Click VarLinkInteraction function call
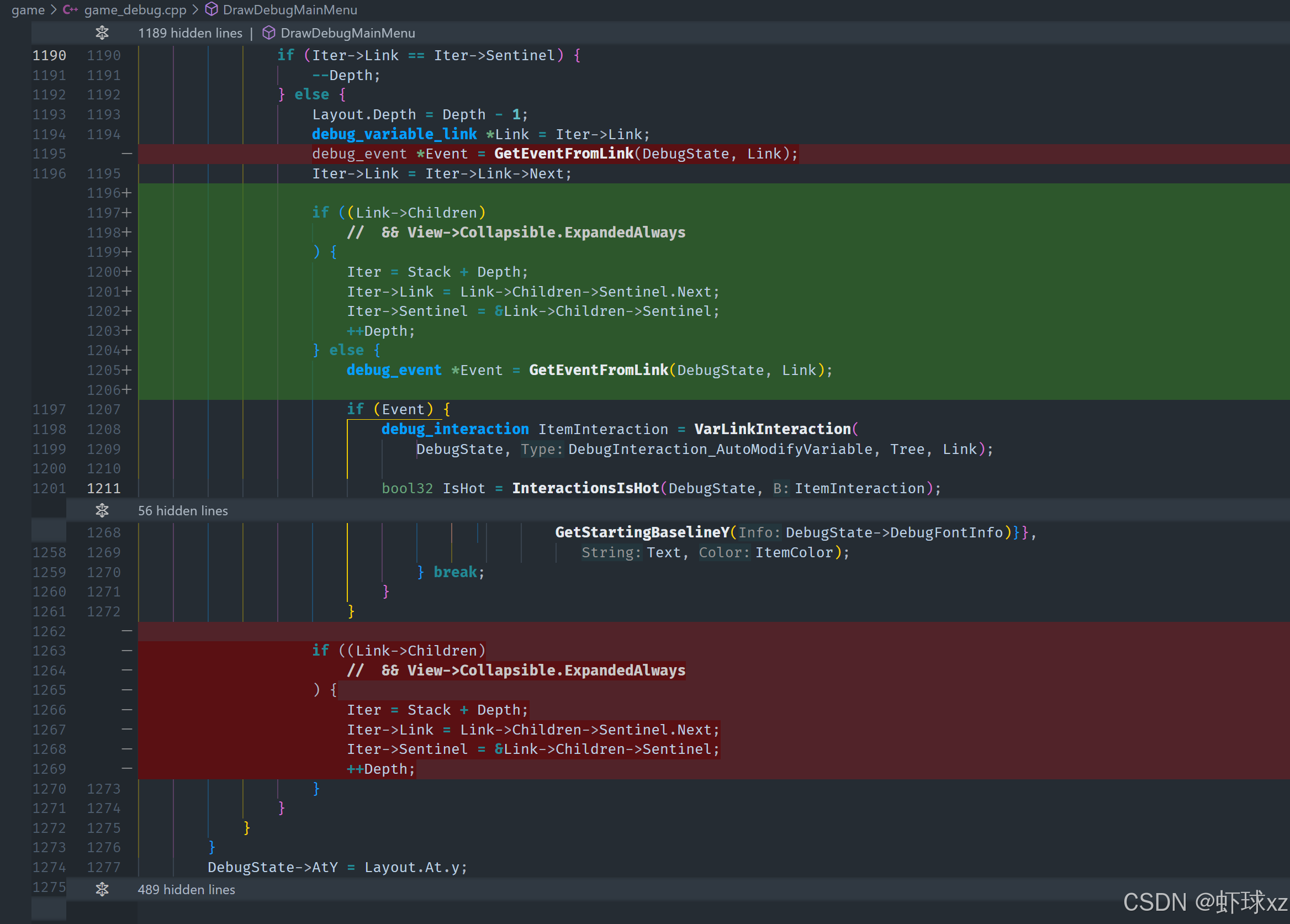This screenshot has width=1290, height=924. (772, 429)
